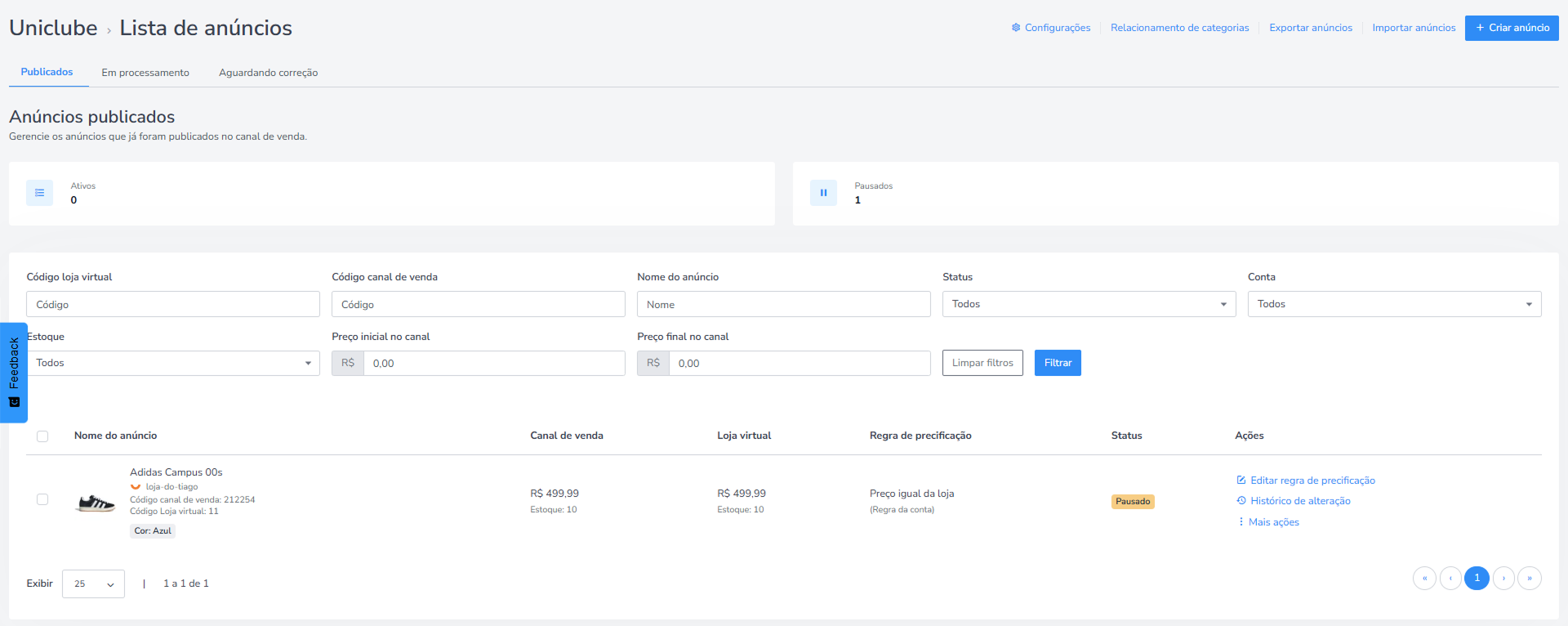Viewport: 1568px width, 626px height.
Task: Open the Histórico de alteração clock icon
Action: click(x=1241, y=501)
